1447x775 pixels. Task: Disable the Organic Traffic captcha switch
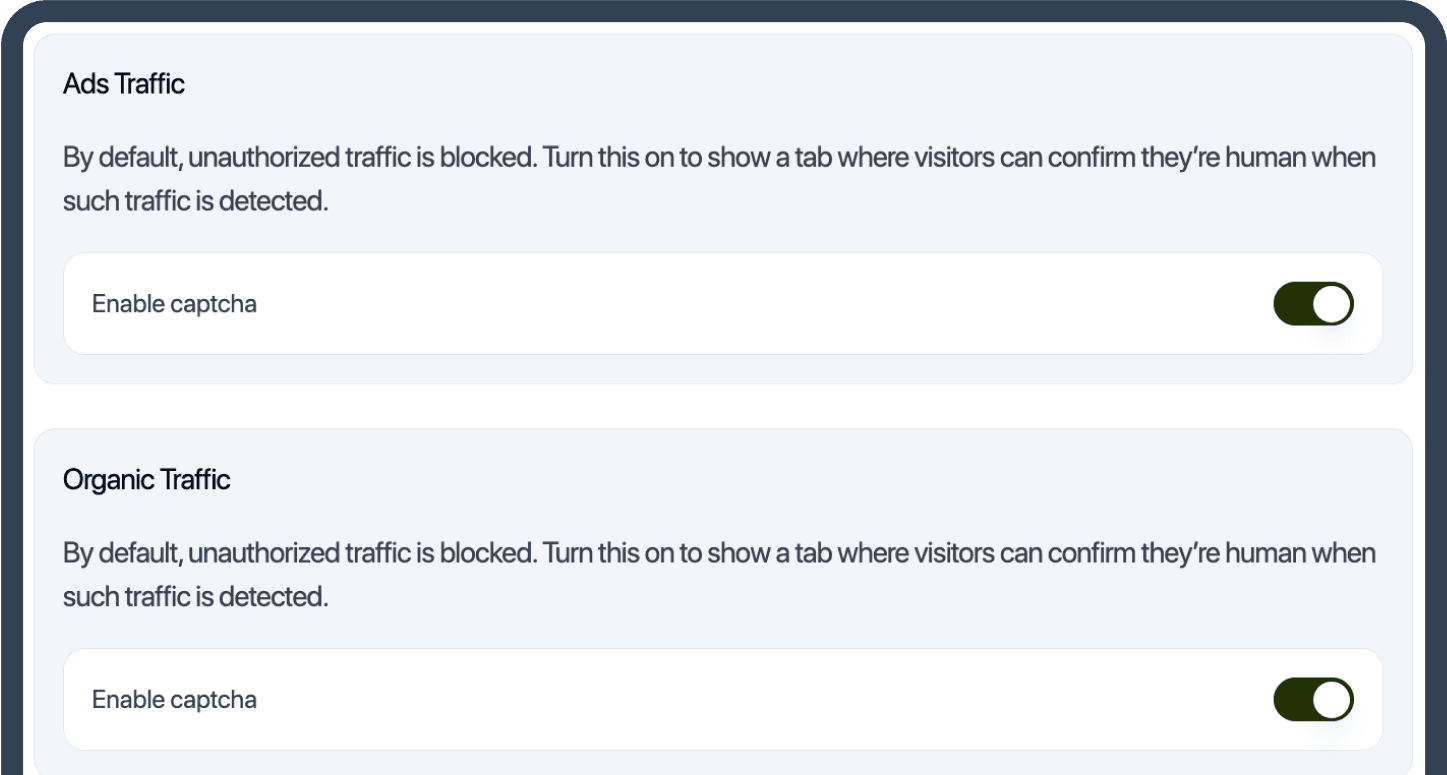tap(1313, 700)
